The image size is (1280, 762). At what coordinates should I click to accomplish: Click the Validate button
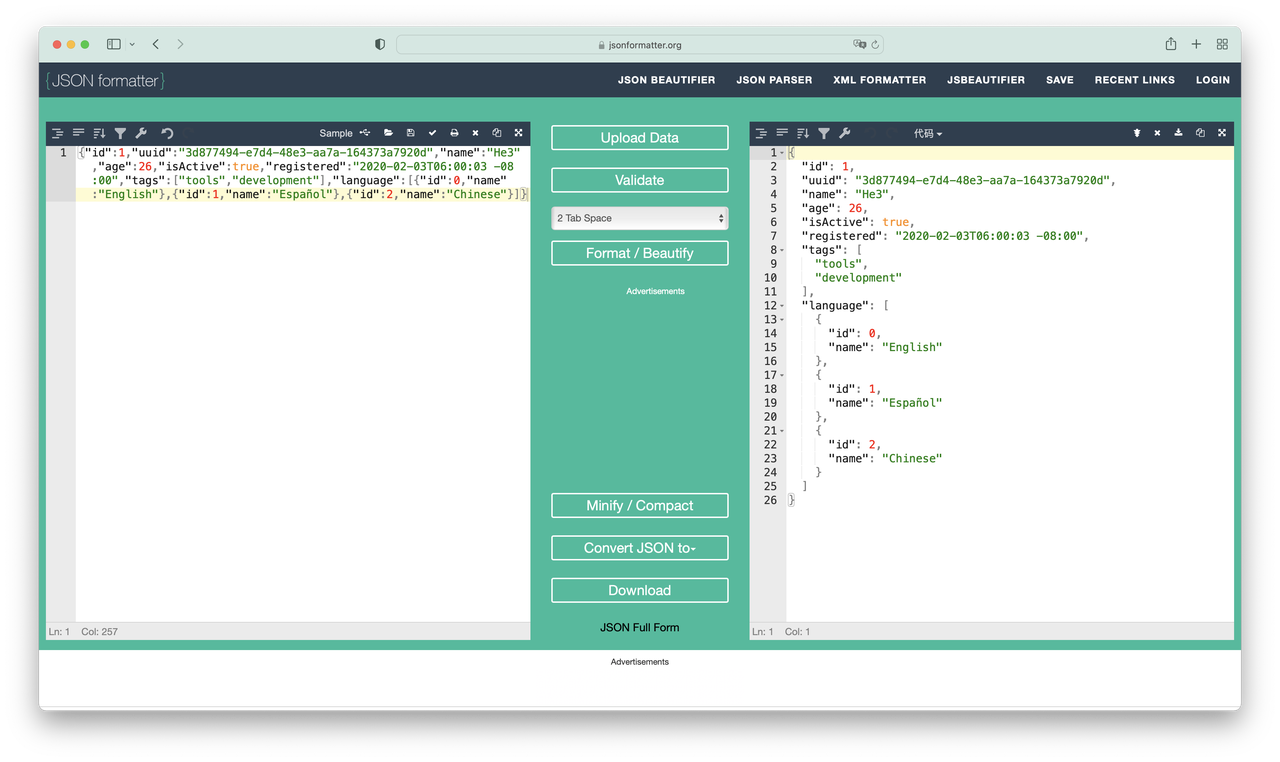click(x=640, y=180)
